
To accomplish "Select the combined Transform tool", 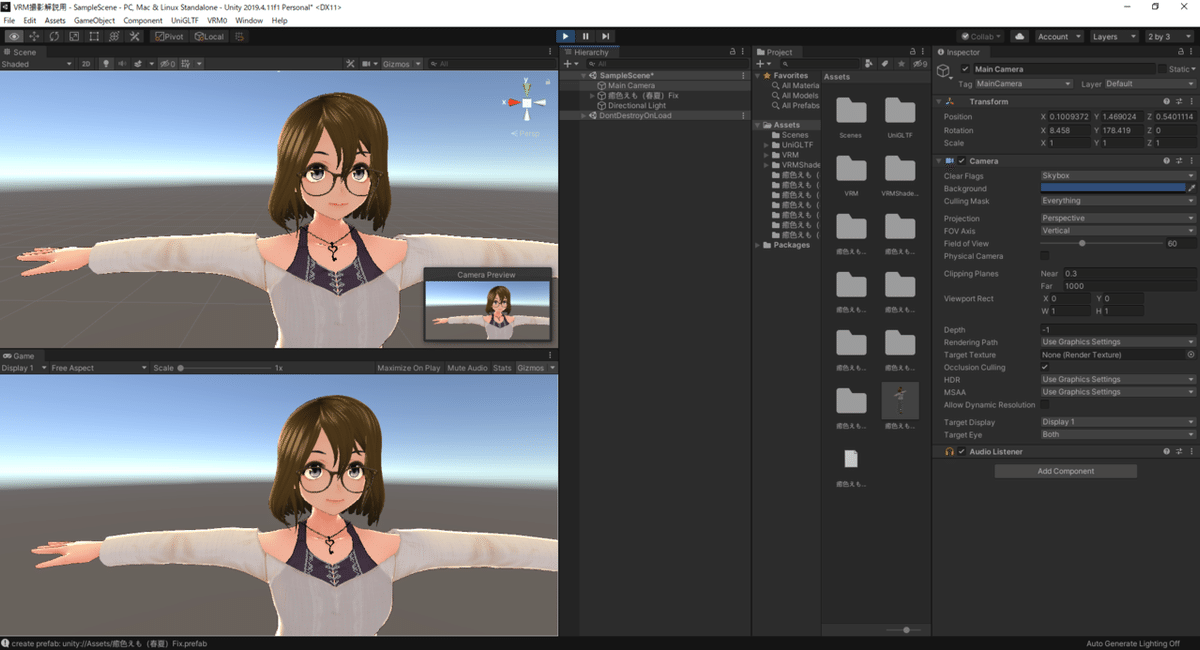I will [114, 36].
